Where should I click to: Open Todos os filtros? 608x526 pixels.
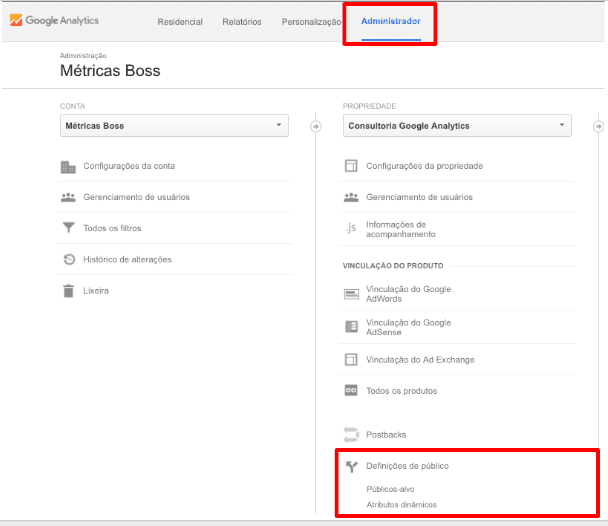point(112,228)
